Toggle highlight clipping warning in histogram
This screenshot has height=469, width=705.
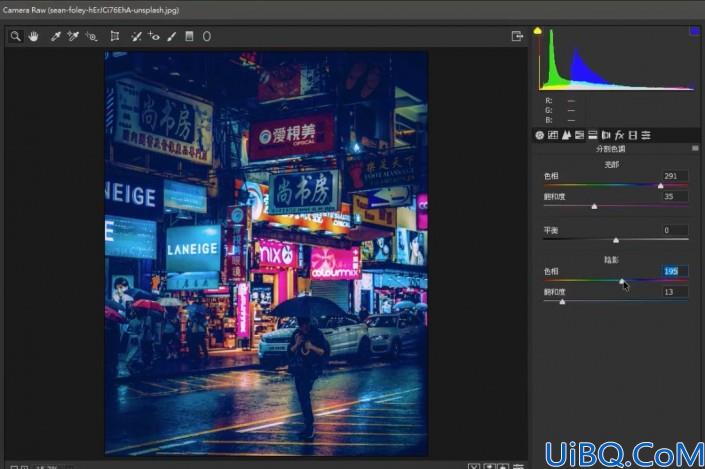coord(694,31)
